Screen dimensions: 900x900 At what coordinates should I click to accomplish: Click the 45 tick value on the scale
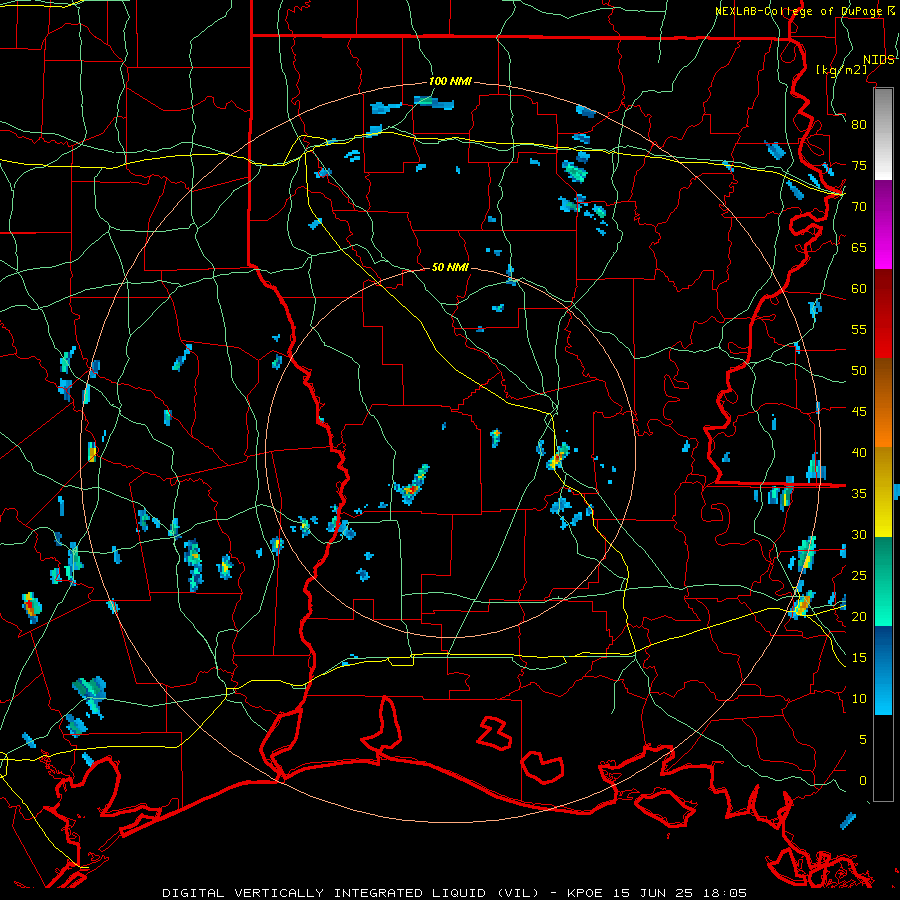(859, 411)
